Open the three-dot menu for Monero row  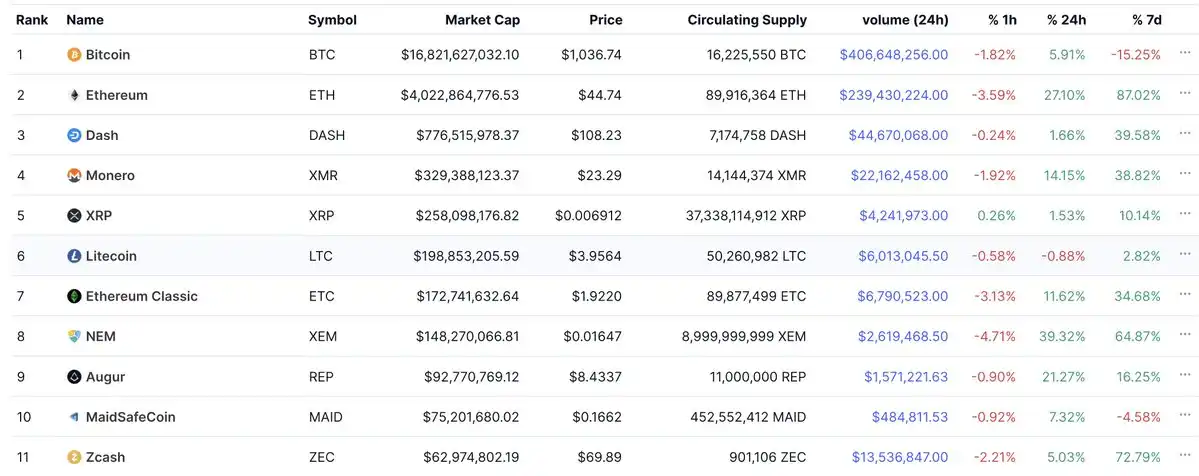tap(1185, 174)
